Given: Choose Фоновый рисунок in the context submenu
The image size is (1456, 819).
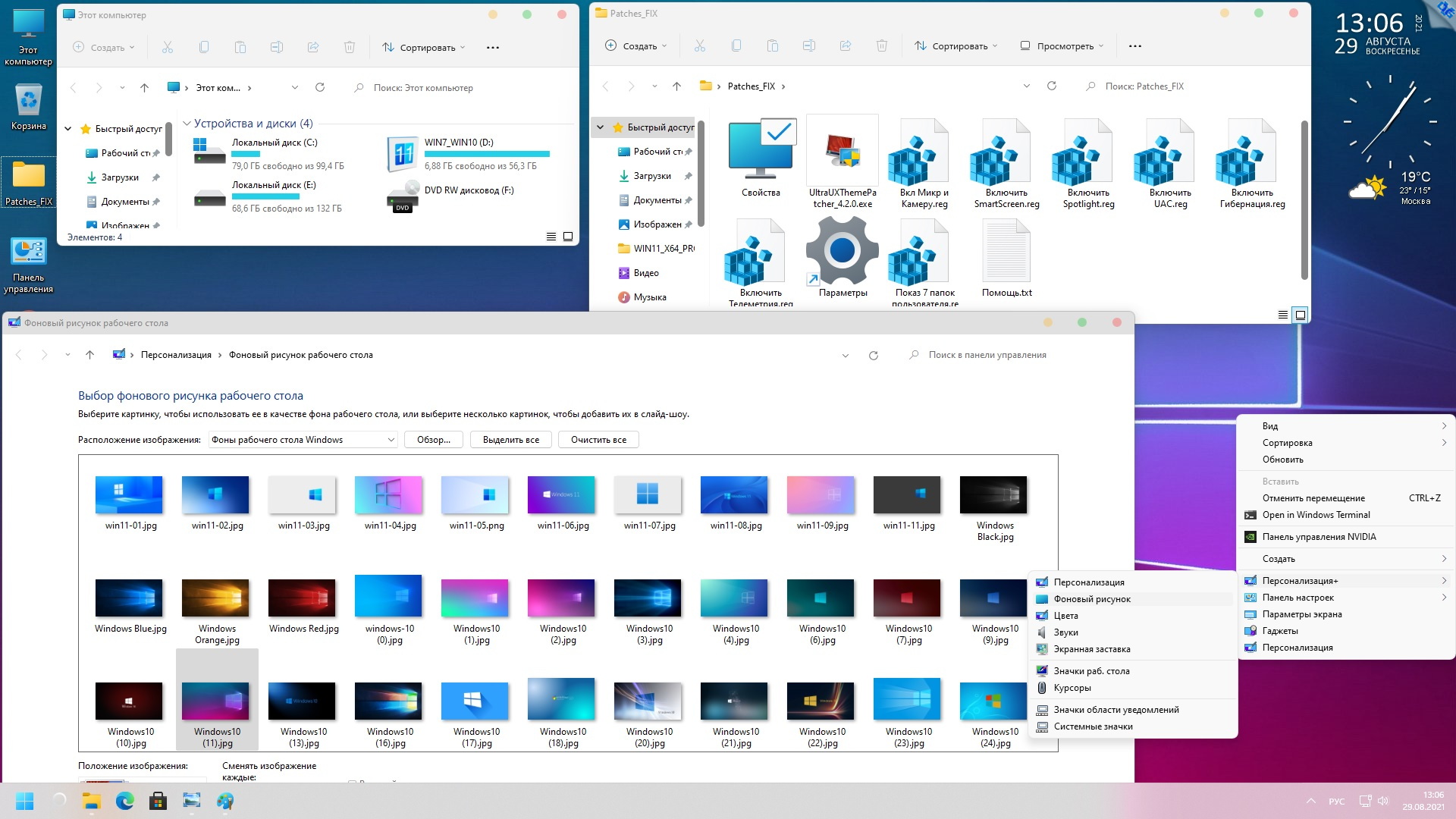Looking at the screenshot, I should pos(1091,599).
